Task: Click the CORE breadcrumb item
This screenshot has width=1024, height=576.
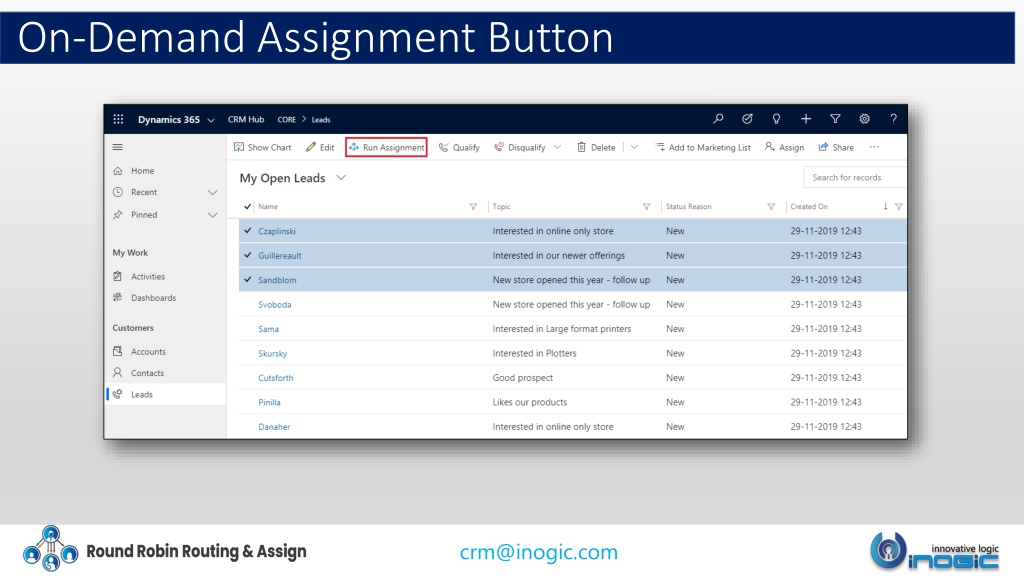Action: (287, 120)
